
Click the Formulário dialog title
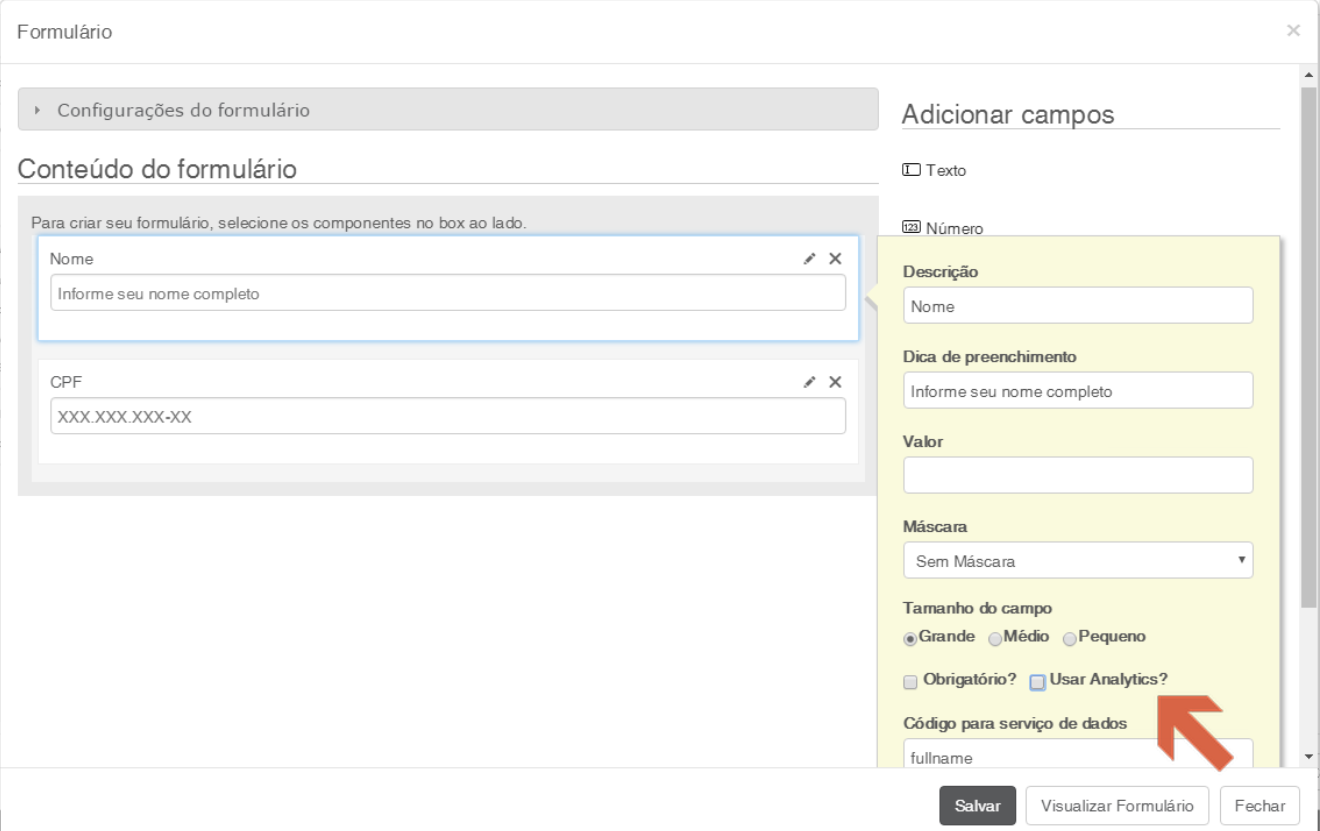tap(65, 32)
